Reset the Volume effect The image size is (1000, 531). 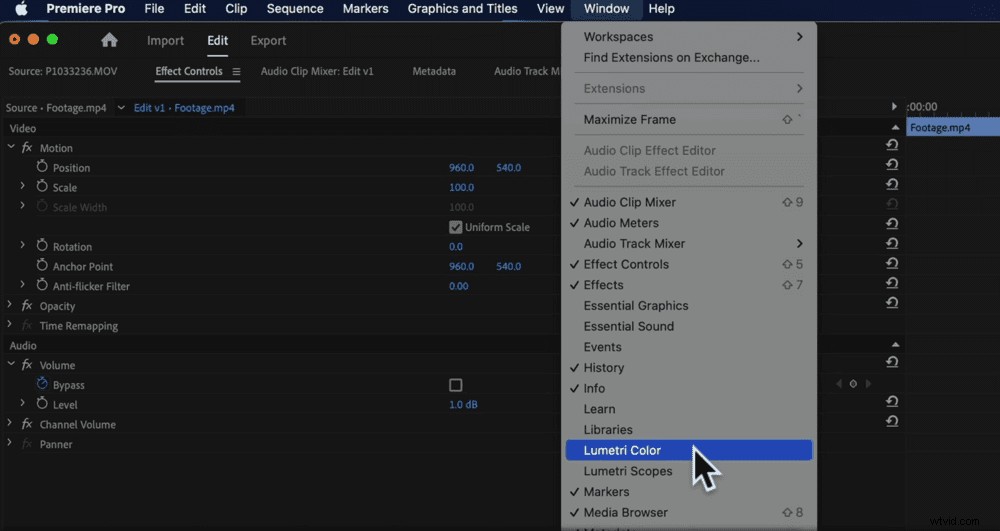(x=892, y=363)
